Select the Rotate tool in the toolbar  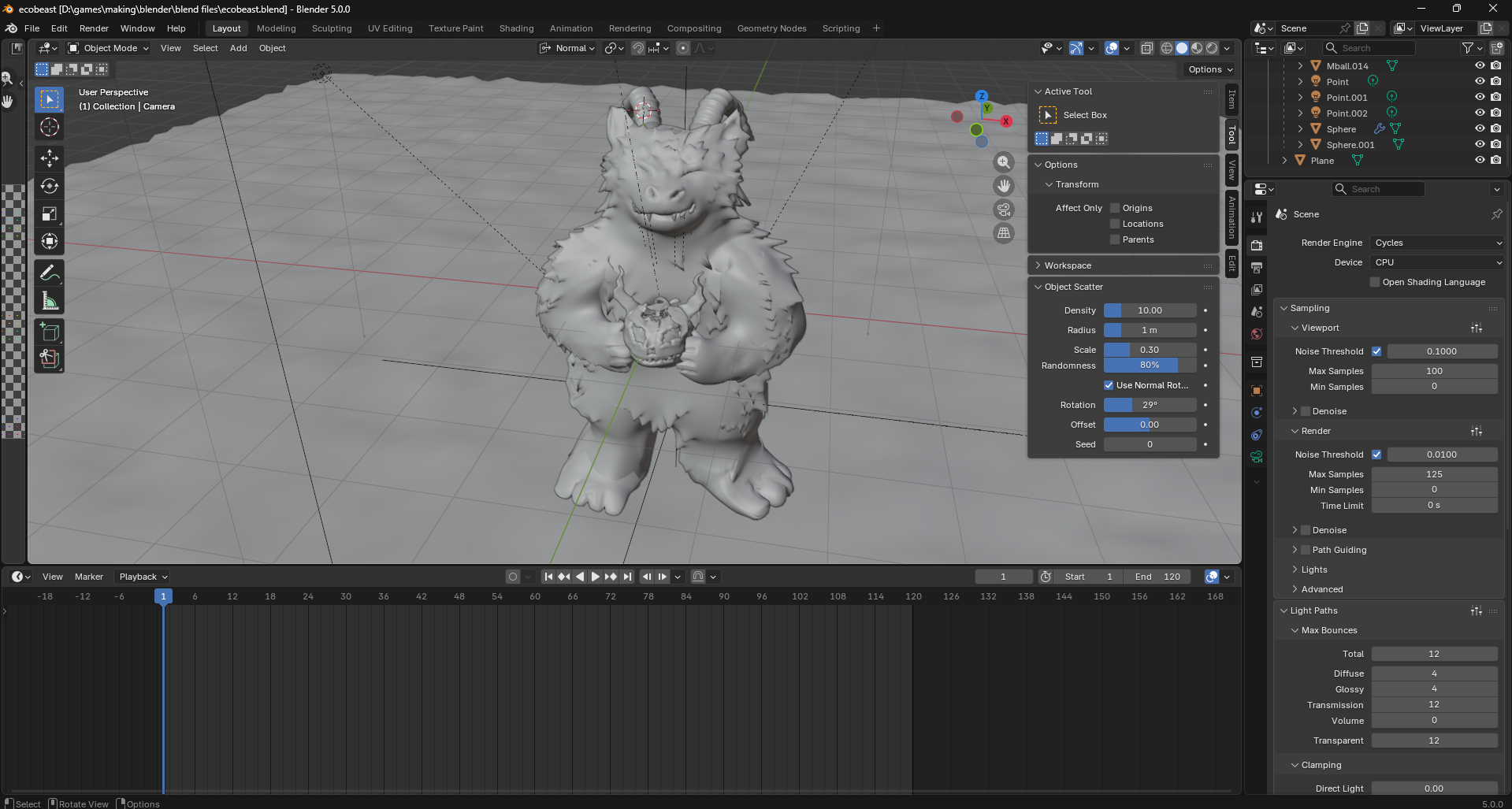click(49, 186)
